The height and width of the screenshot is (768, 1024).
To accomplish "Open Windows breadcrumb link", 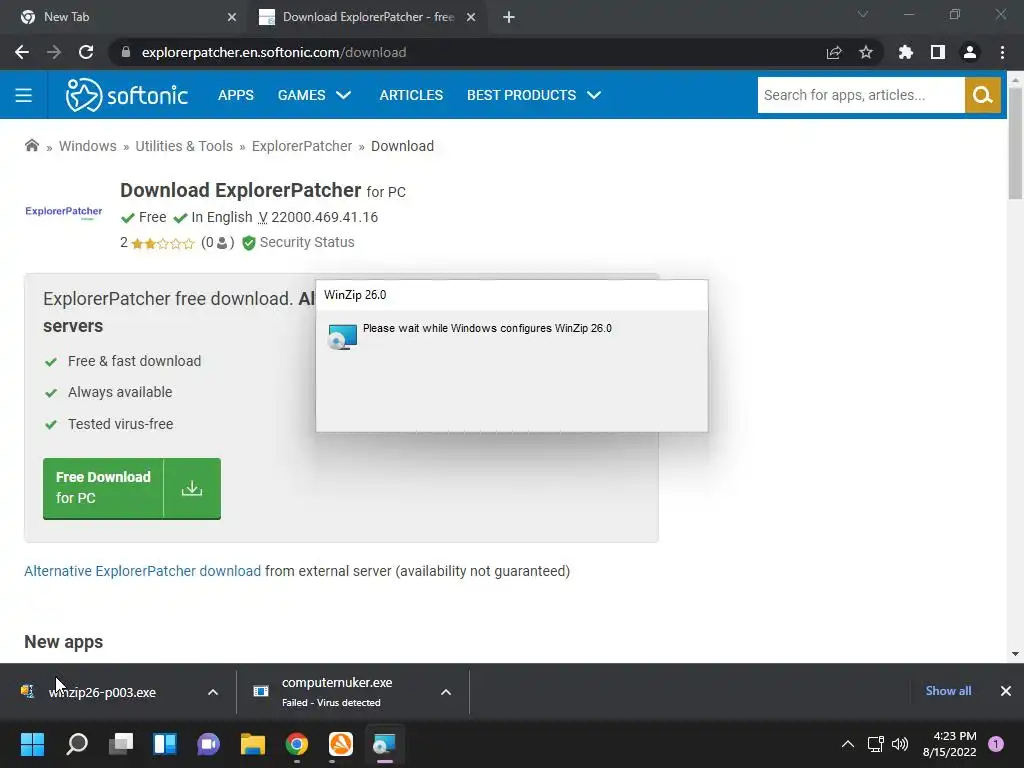I will coord(88,146).
